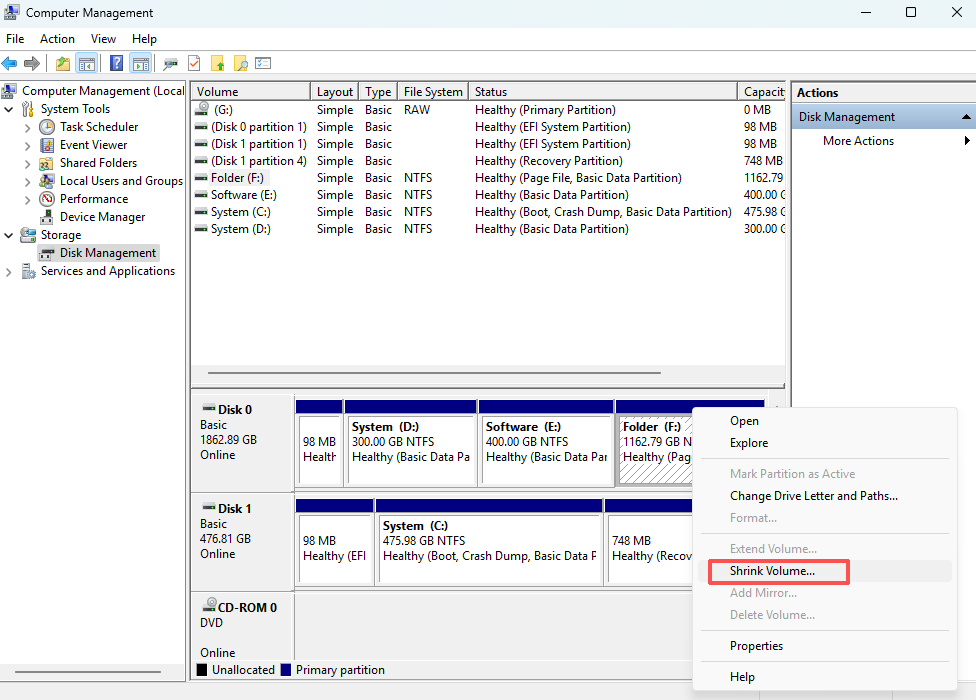Toggle Show/Hide Console Tree toolbar button
The height and width of the screenshot is (700, 976).
tap(87, 64)
